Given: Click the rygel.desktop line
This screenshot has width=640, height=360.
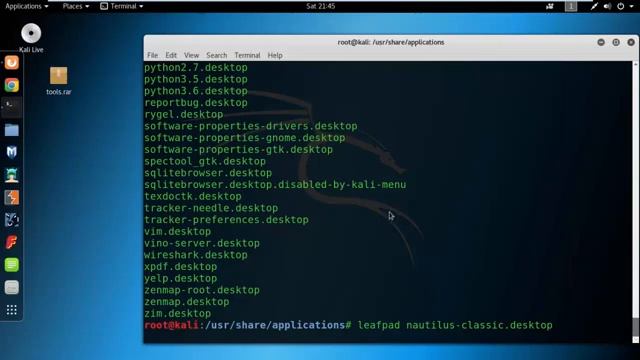Looking at the screenshot, I should (184, 114).
